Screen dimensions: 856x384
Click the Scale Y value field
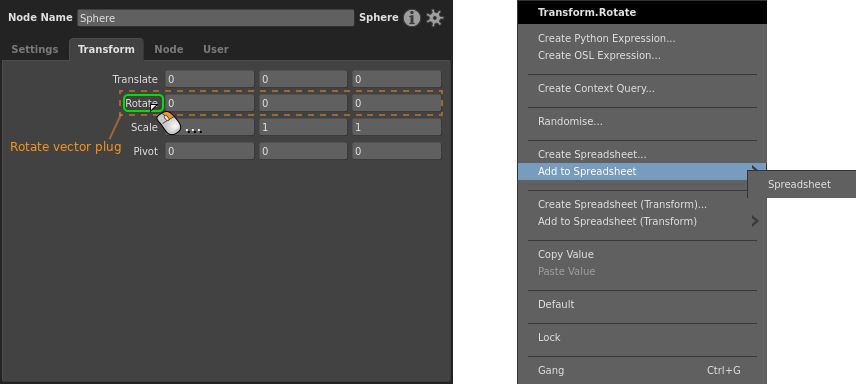tap(303, 127)
